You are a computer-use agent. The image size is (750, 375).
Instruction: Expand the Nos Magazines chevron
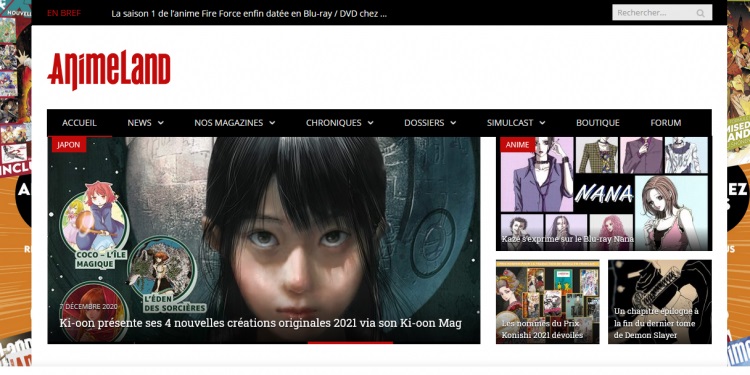coord(272,123)
